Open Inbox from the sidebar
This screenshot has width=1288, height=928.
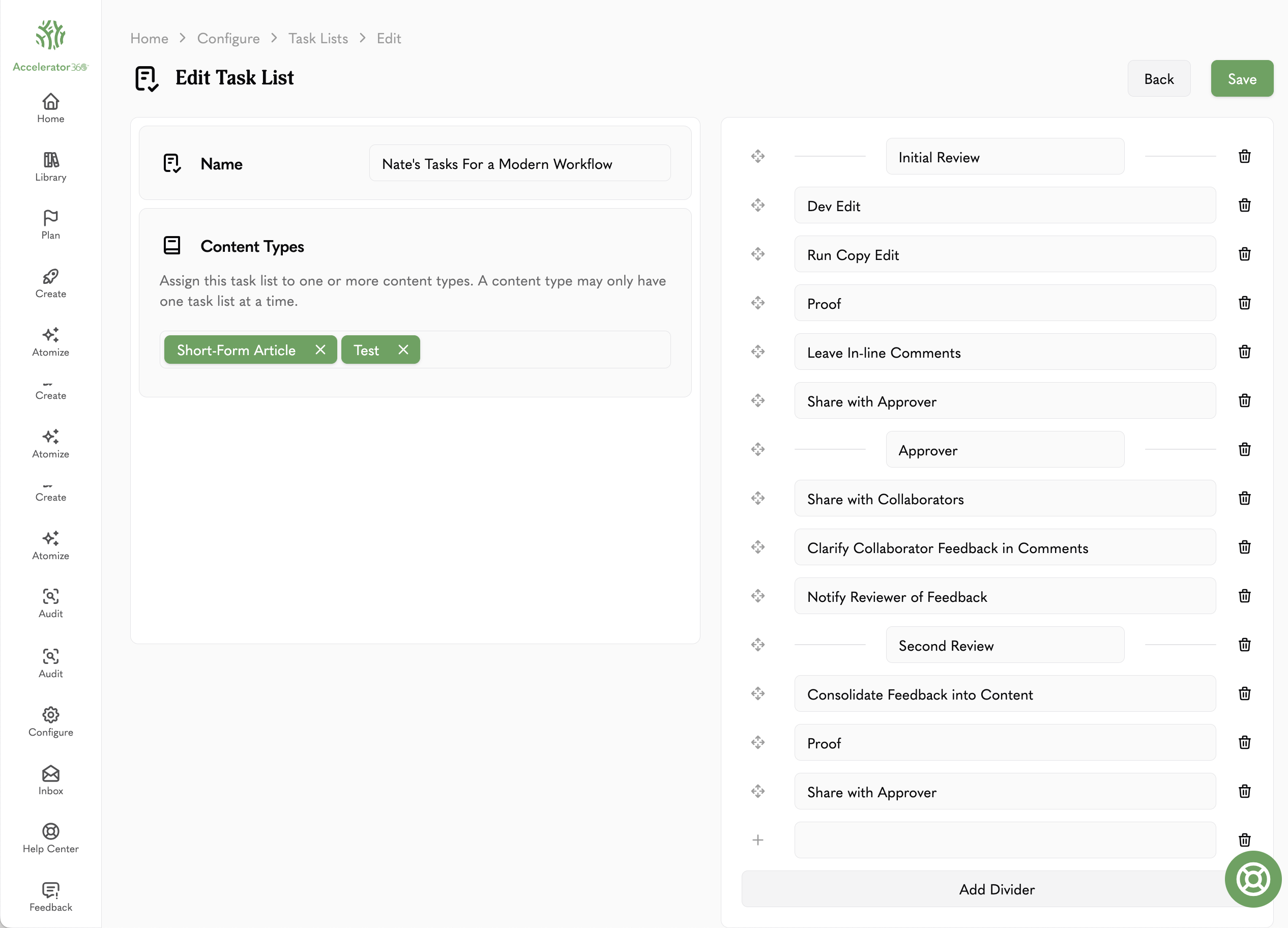pos(50,780)
